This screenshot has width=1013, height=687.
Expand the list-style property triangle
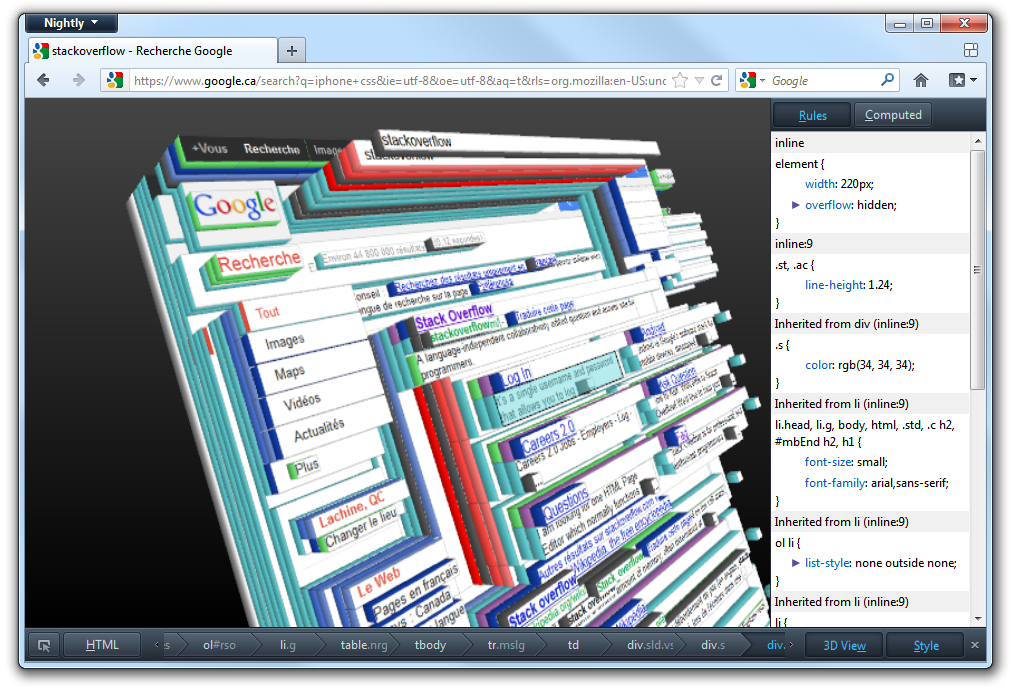(796, 563)
